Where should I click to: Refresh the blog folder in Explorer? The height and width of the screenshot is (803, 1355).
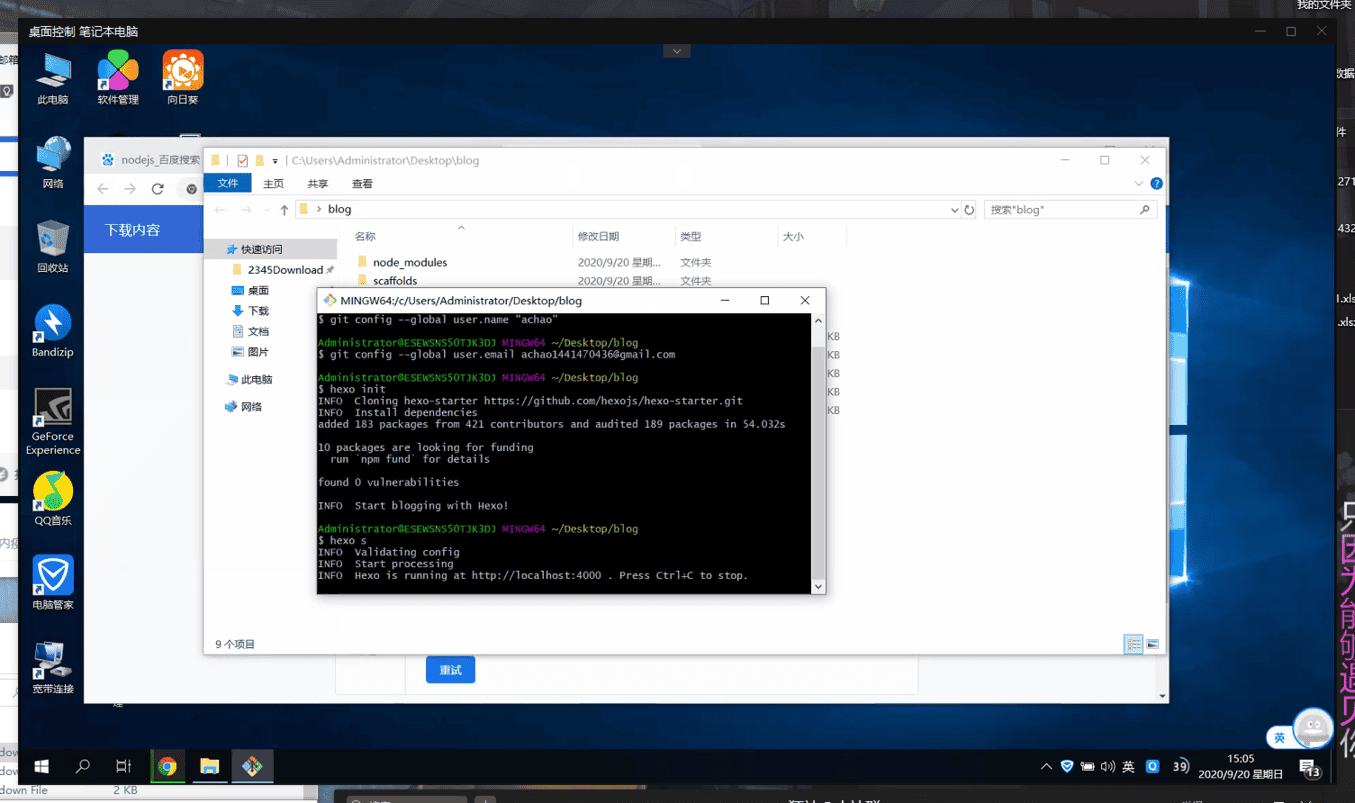pos(969,210)
